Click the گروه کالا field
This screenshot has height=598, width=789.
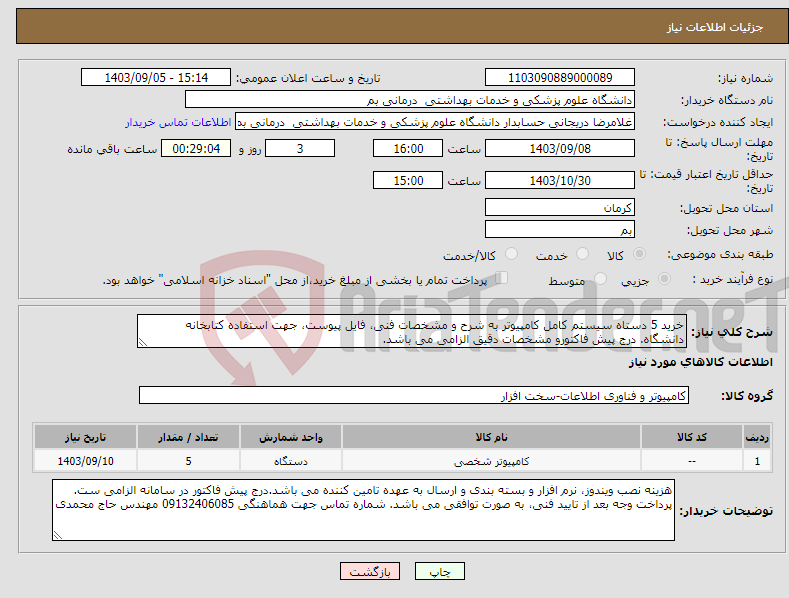click(414, 396)
